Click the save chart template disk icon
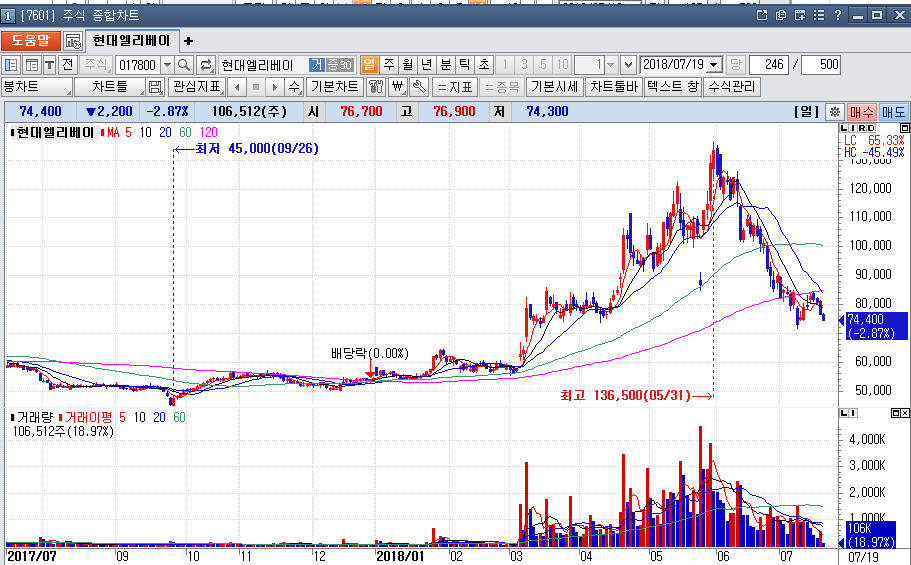 [155, 87]
